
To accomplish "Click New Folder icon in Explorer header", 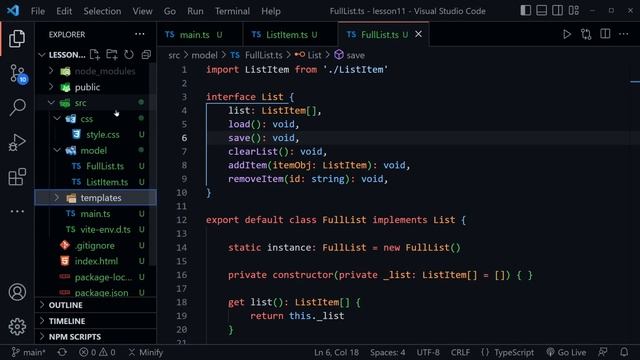I will 112,54.
